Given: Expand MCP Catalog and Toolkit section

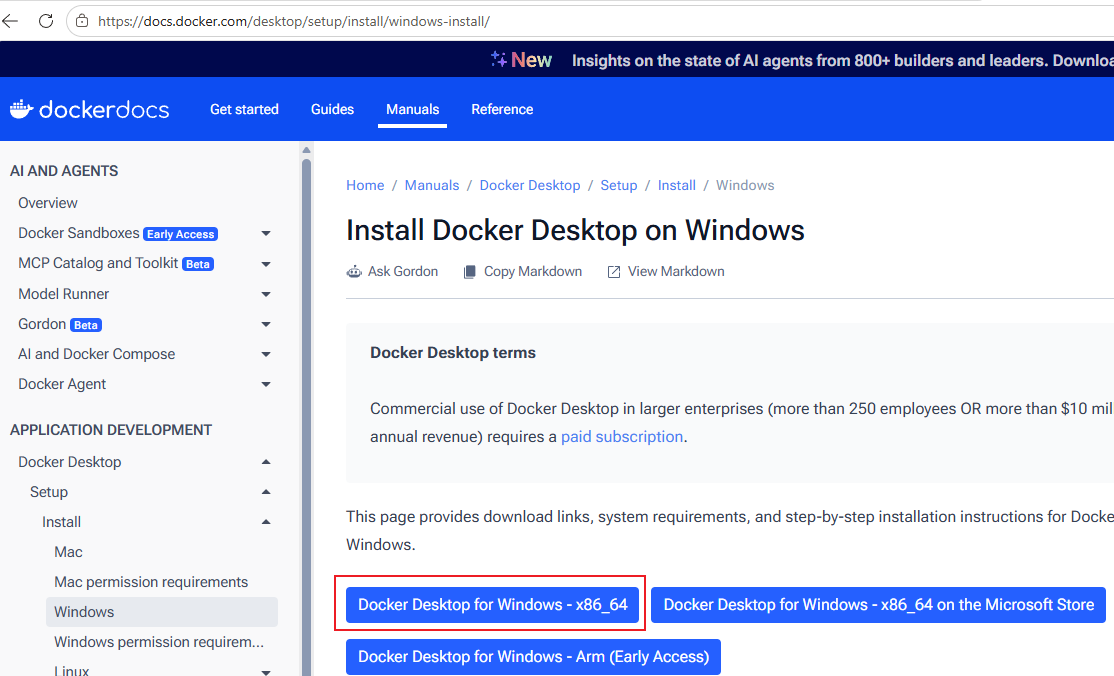Looking at the screenshot, I should 266,264.
